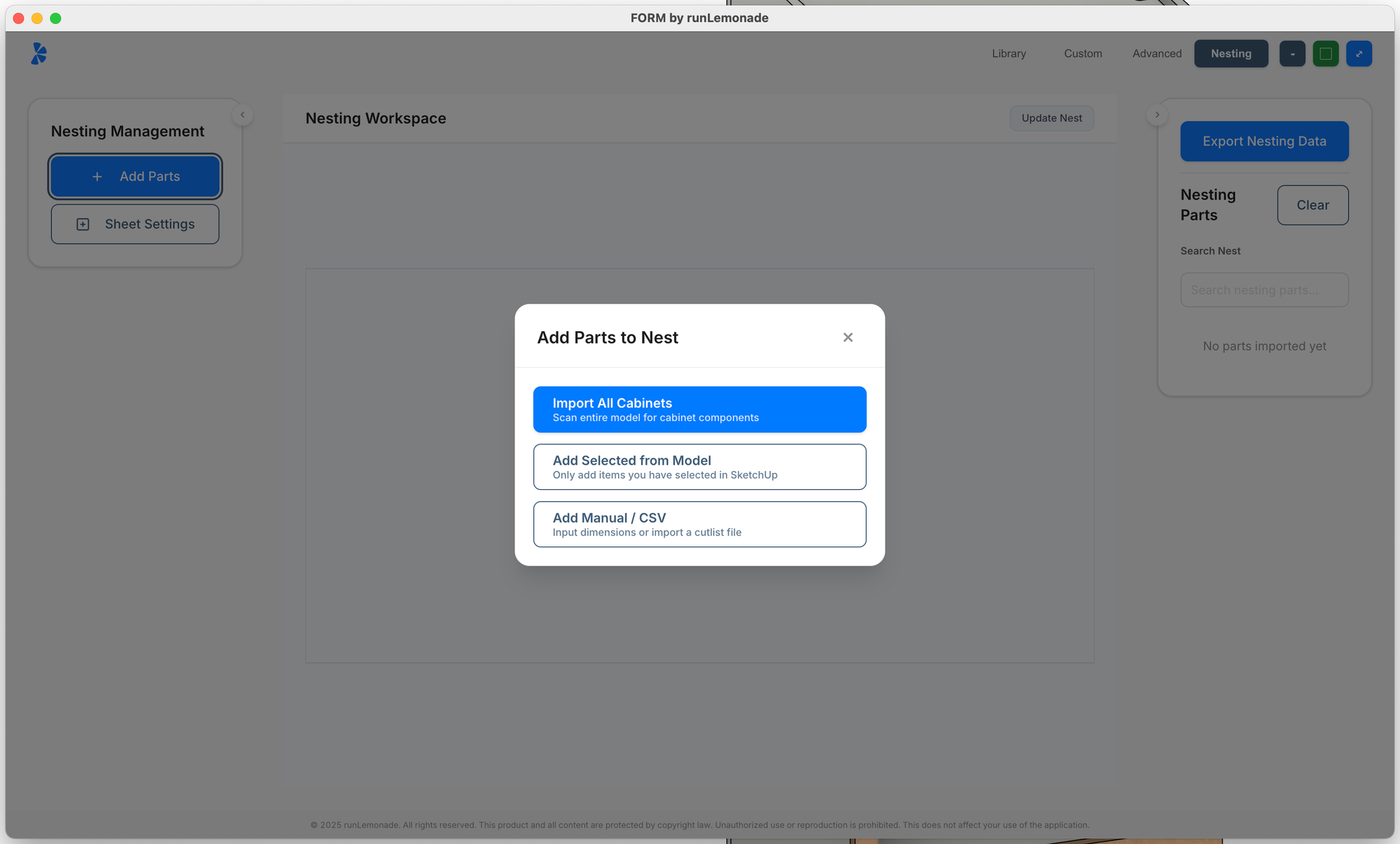
Task: Switch to the Custom tab
Action: 1083,54
